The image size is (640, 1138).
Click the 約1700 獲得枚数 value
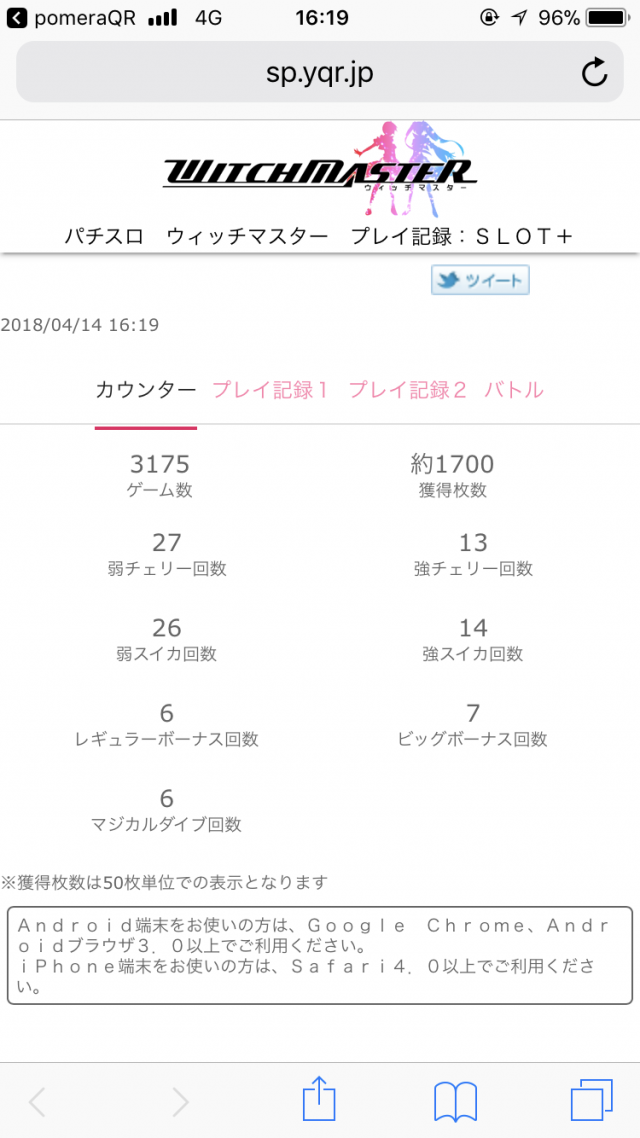tap(453, 474)
